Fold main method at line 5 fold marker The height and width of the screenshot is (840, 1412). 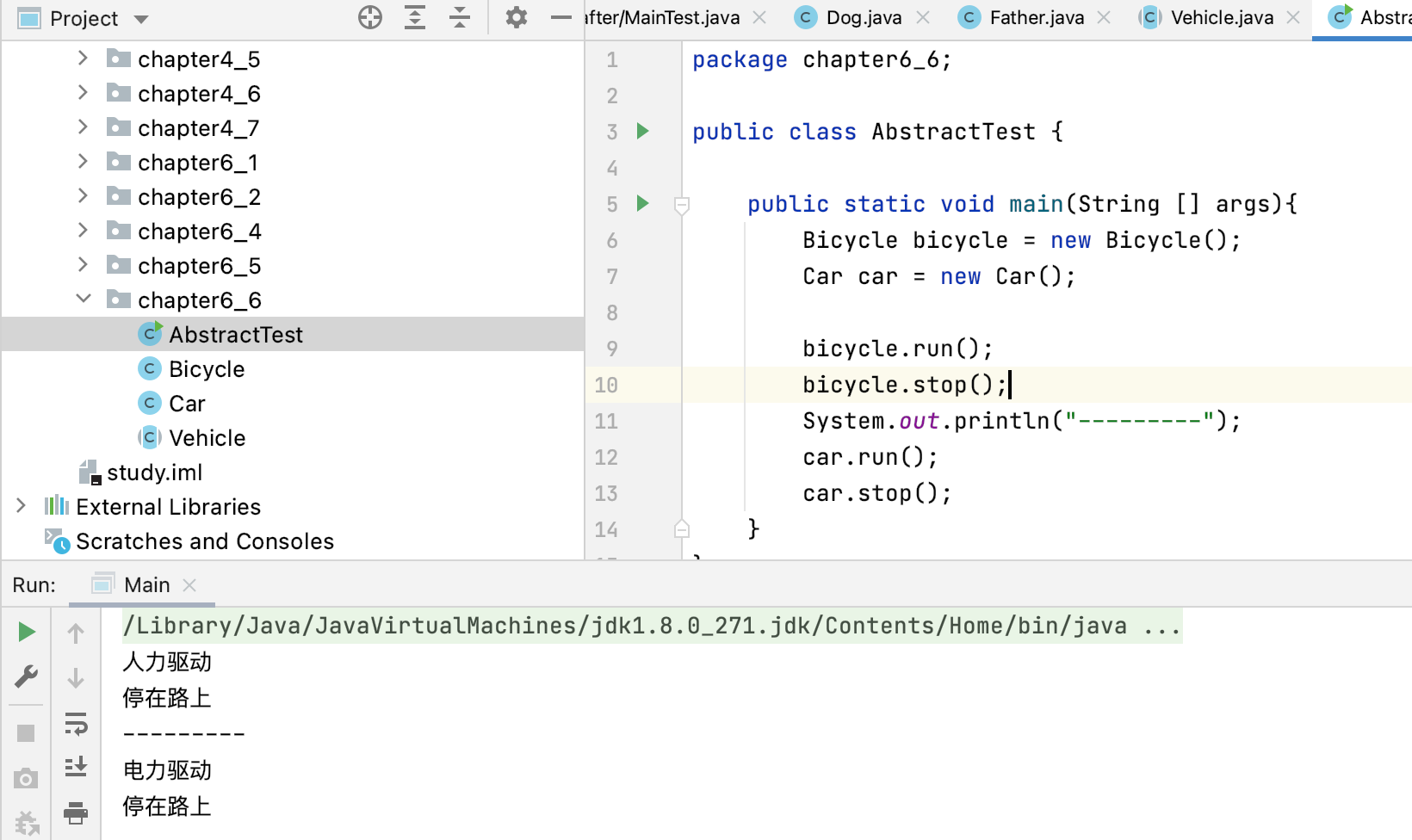(682, 205)
